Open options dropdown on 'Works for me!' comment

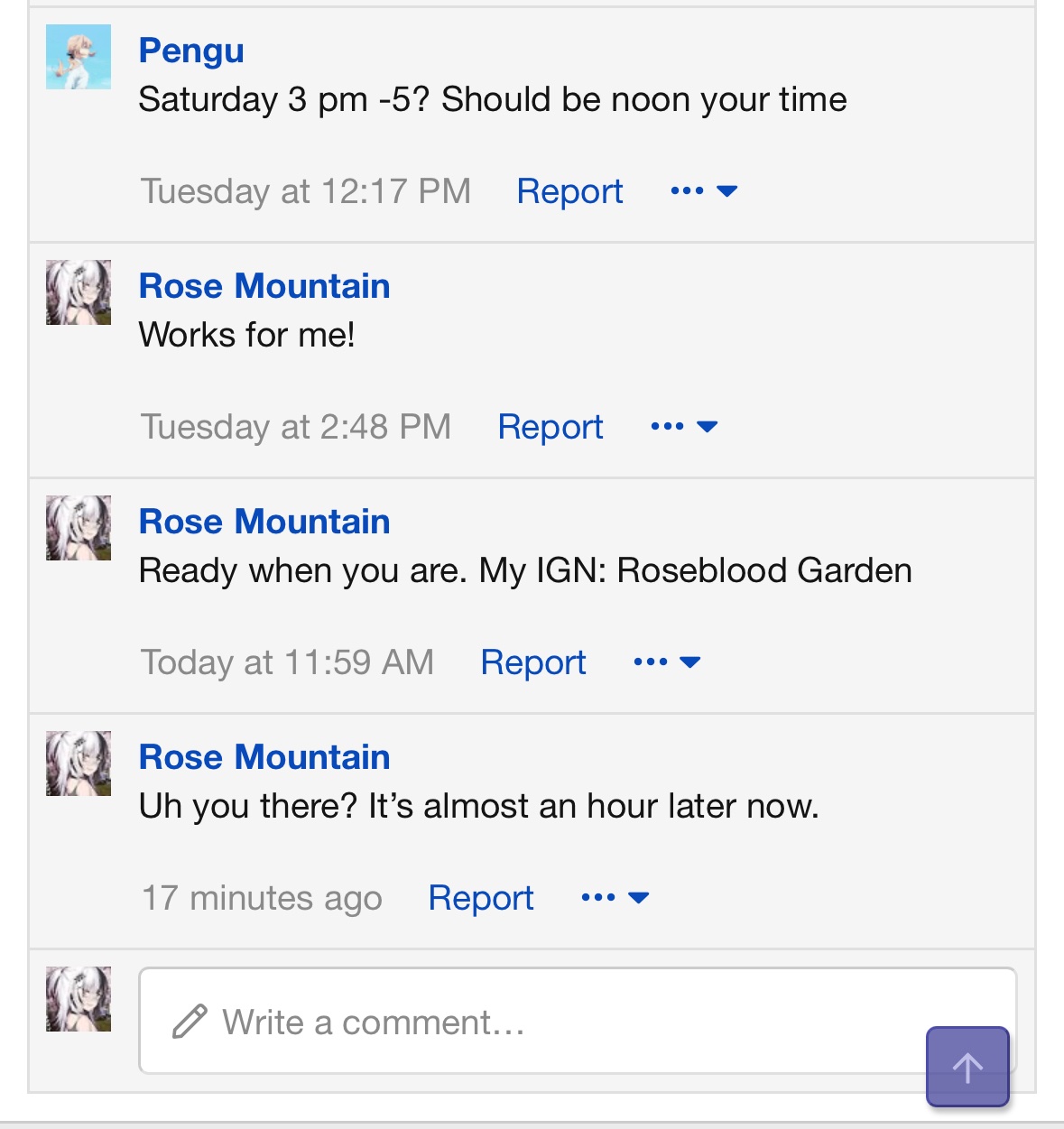684,427
